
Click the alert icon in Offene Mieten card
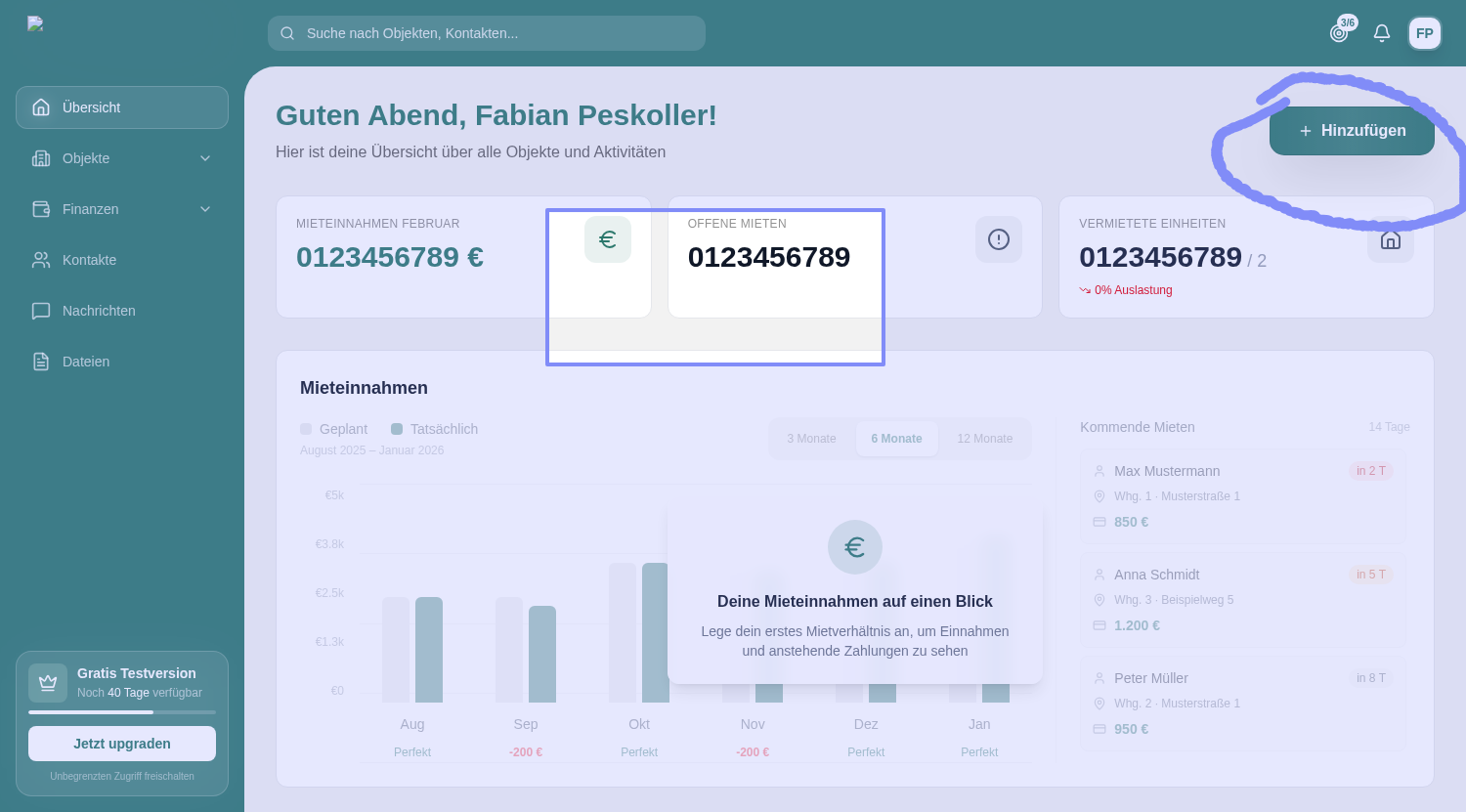tap(998, 239)
